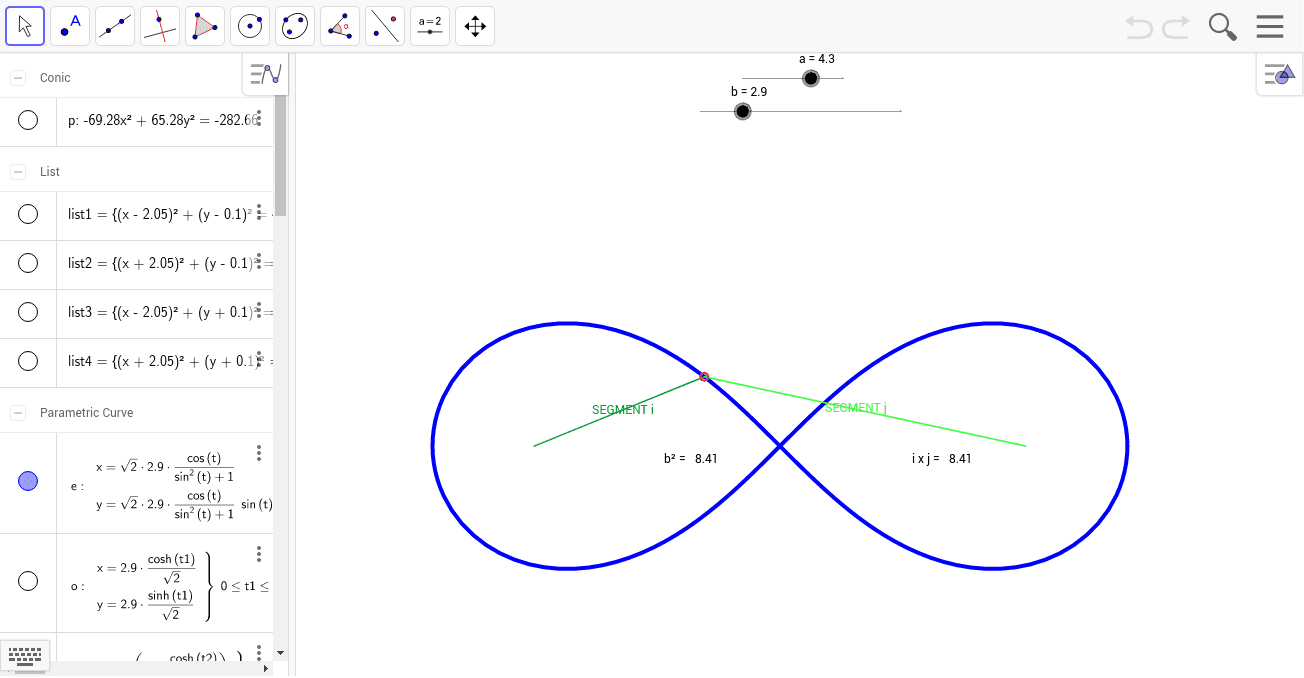Select the Move arrow tool
The height and width of the screenshot is (678, 1304).
click(x=25, y=26)
